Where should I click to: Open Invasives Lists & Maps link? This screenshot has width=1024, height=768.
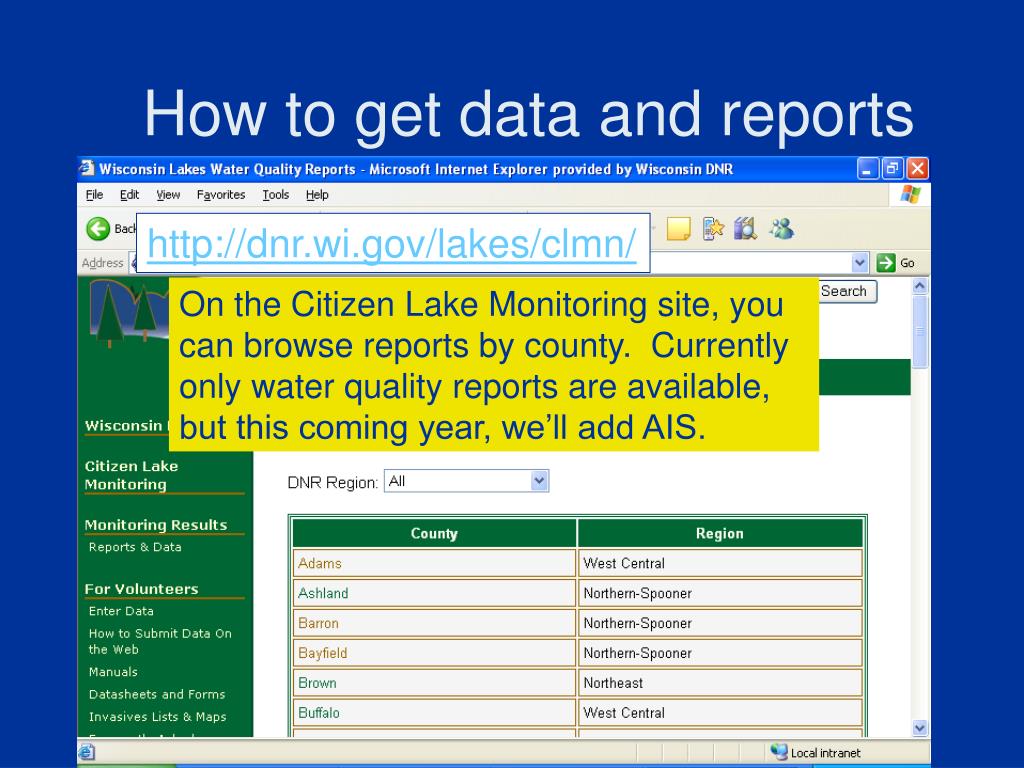[157, 717]
